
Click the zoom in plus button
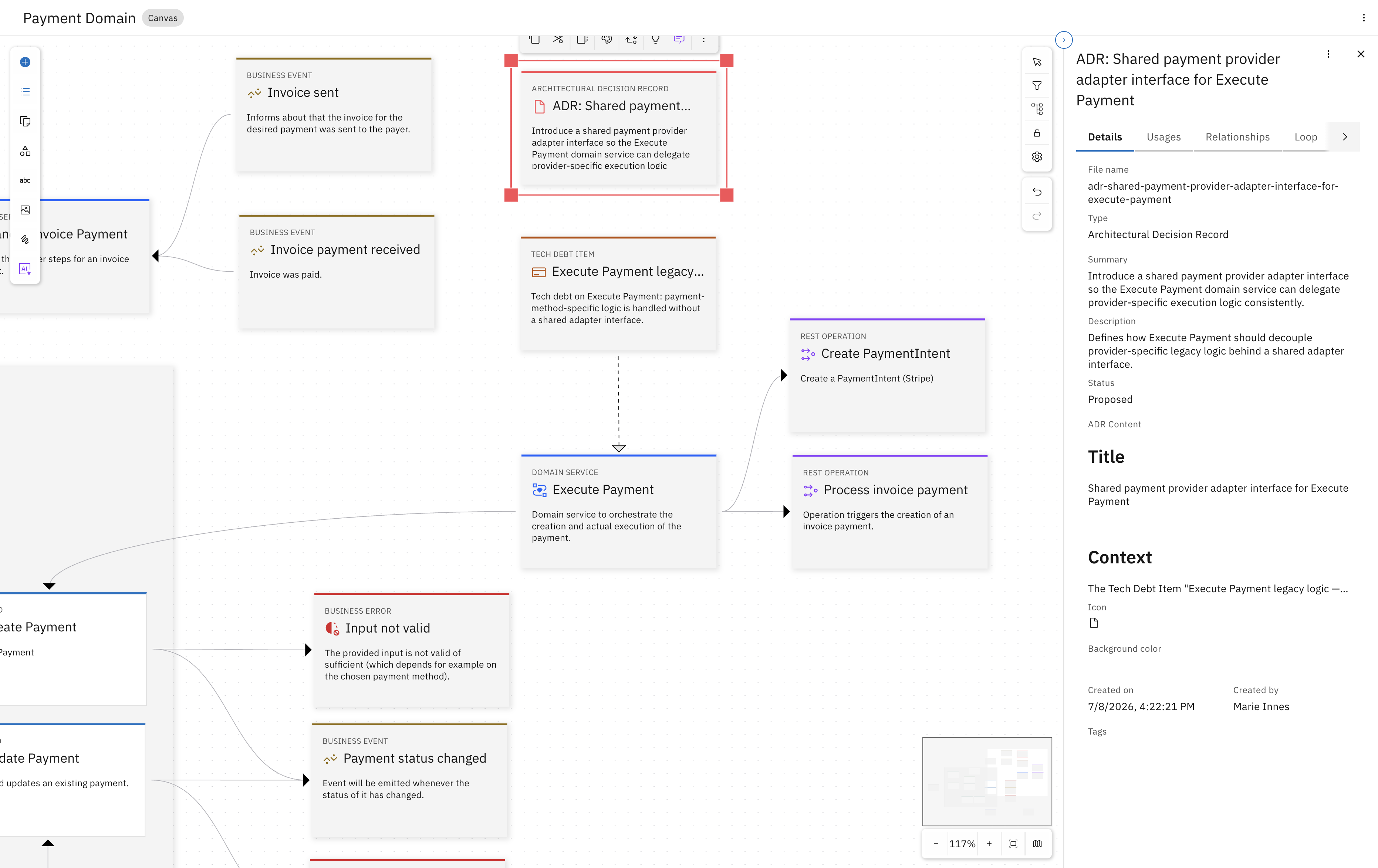[x=989, y=843]
